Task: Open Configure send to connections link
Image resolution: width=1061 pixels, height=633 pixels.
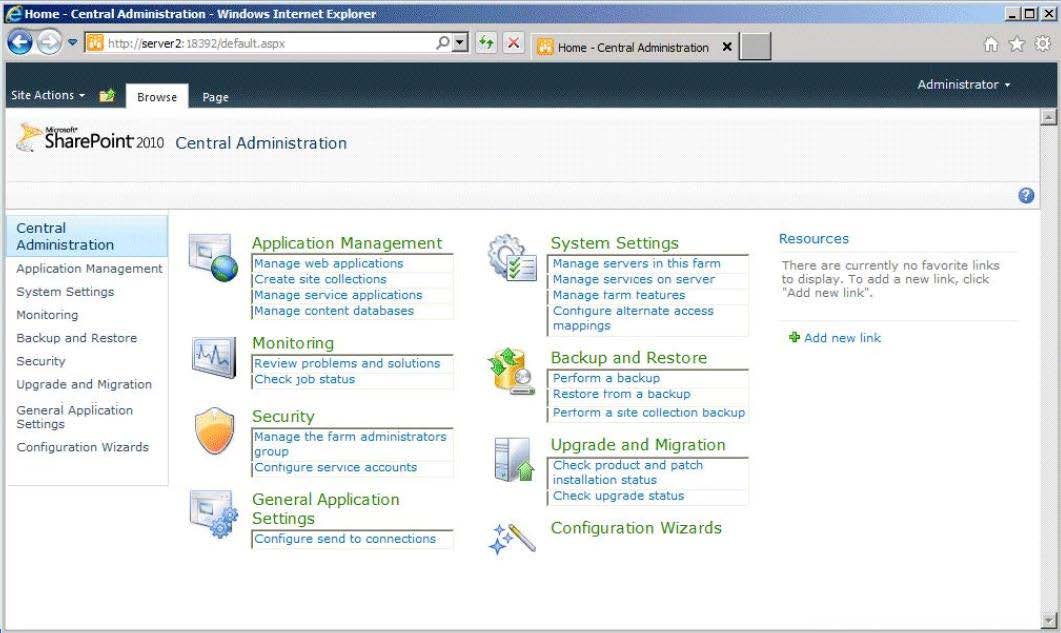Action: (345, 539)
